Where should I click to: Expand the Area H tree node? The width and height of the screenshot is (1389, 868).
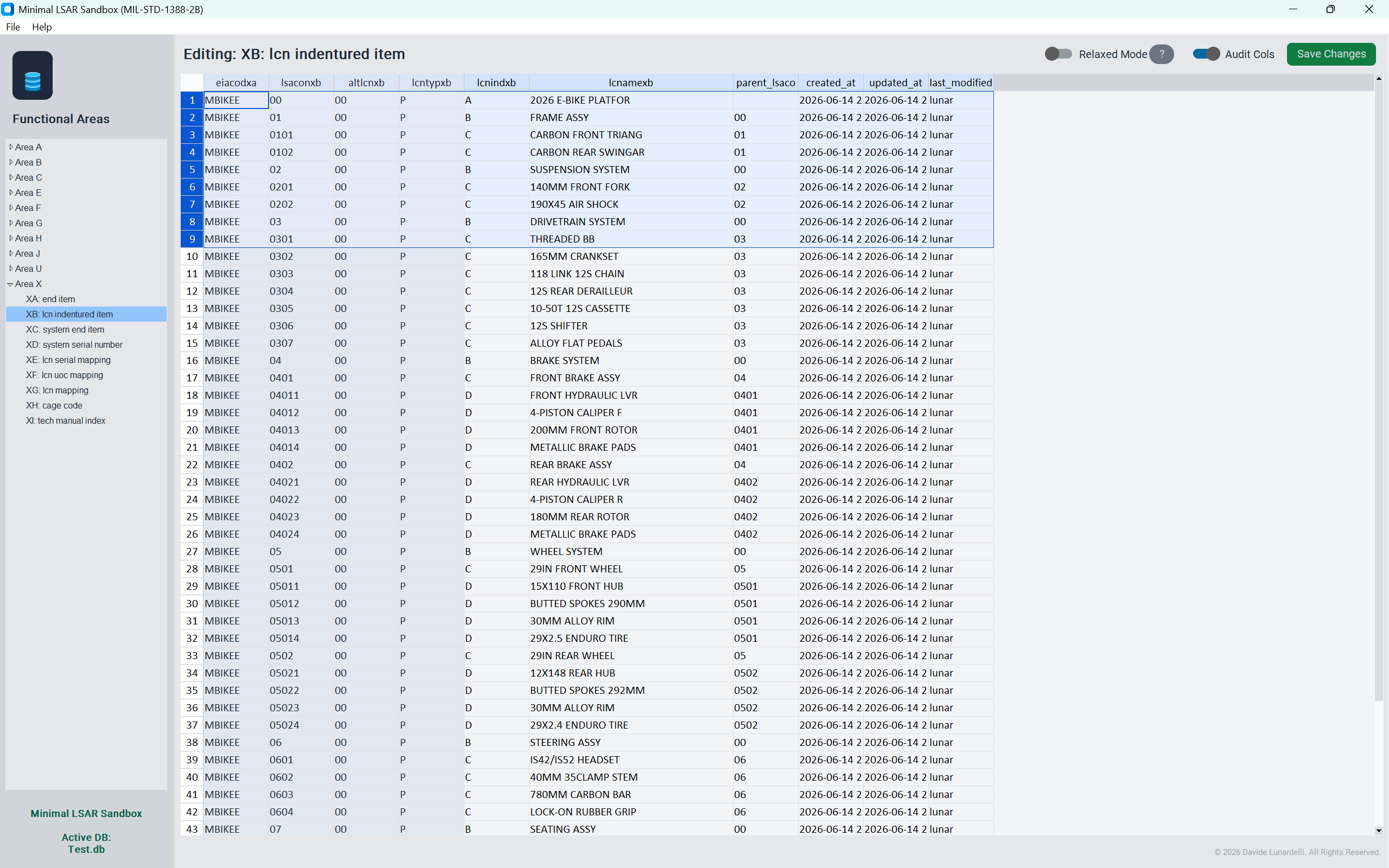click(x=11, y=238)
